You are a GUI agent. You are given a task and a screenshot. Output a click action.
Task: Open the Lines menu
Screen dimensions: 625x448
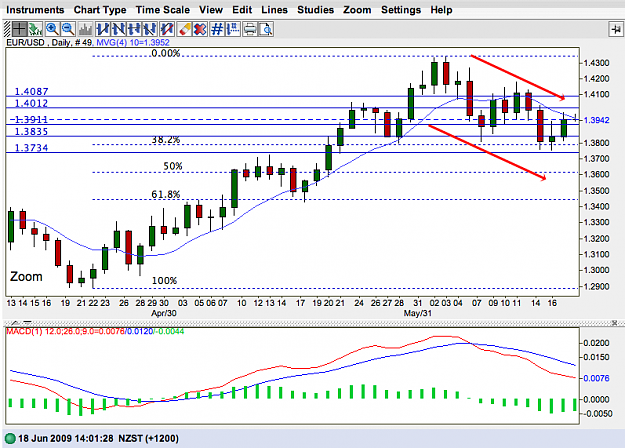(274, 10)
